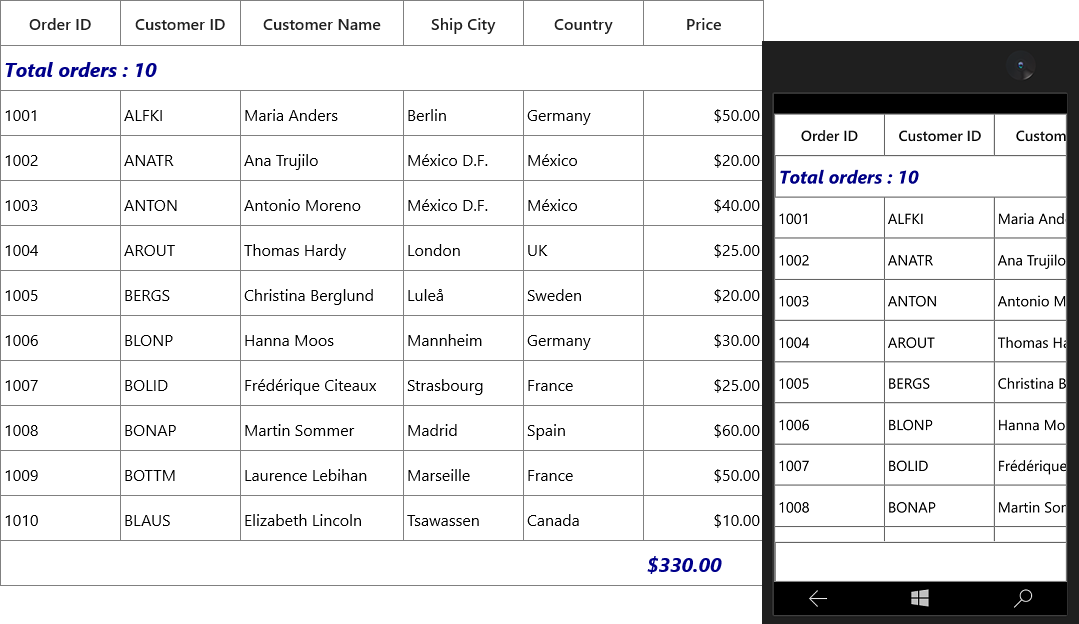Tap the phone's back arrow icon

click(x=818, y=599)
